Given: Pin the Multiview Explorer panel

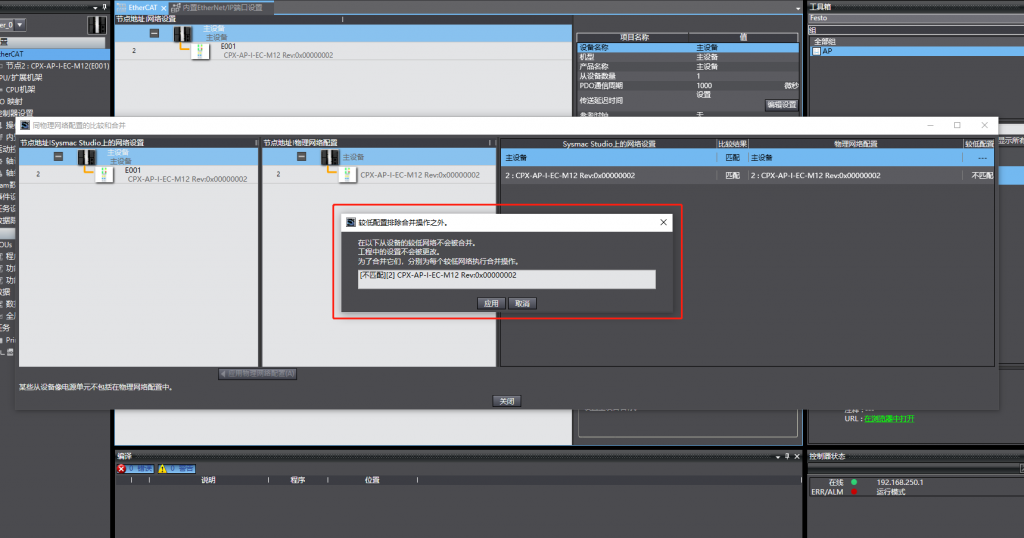Looking at the screenshot, I should 104,7.
